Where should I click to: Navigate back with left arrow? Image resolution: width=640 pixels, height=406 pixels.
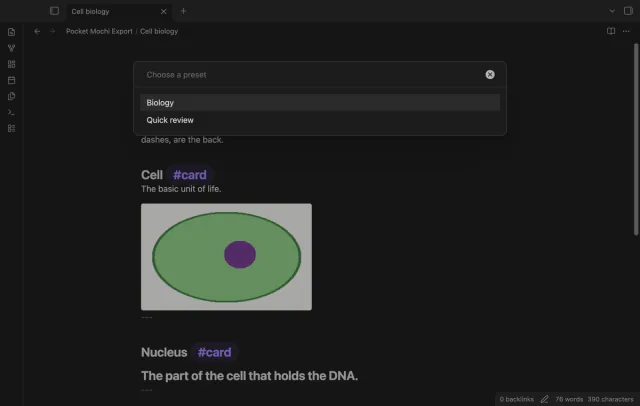pyautogui.click(x=37, y=31)
